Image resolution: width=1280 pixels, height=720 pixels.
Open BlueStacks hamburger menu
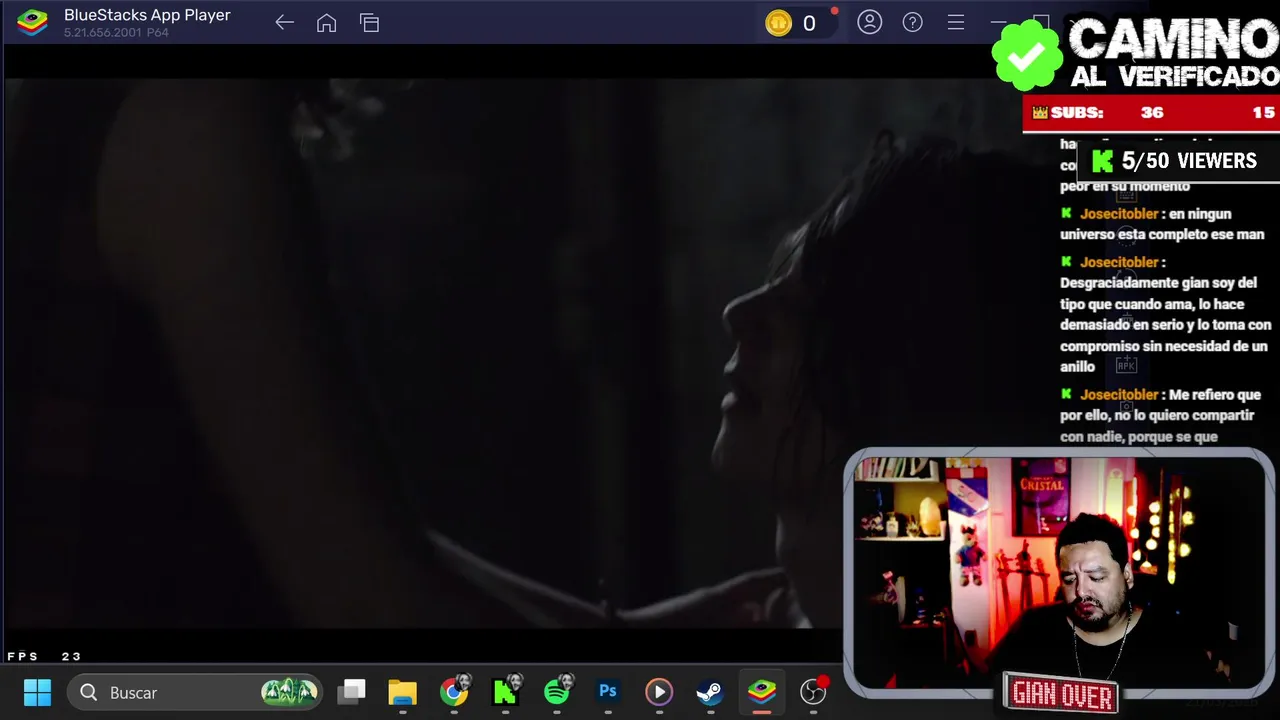point(956,22)
